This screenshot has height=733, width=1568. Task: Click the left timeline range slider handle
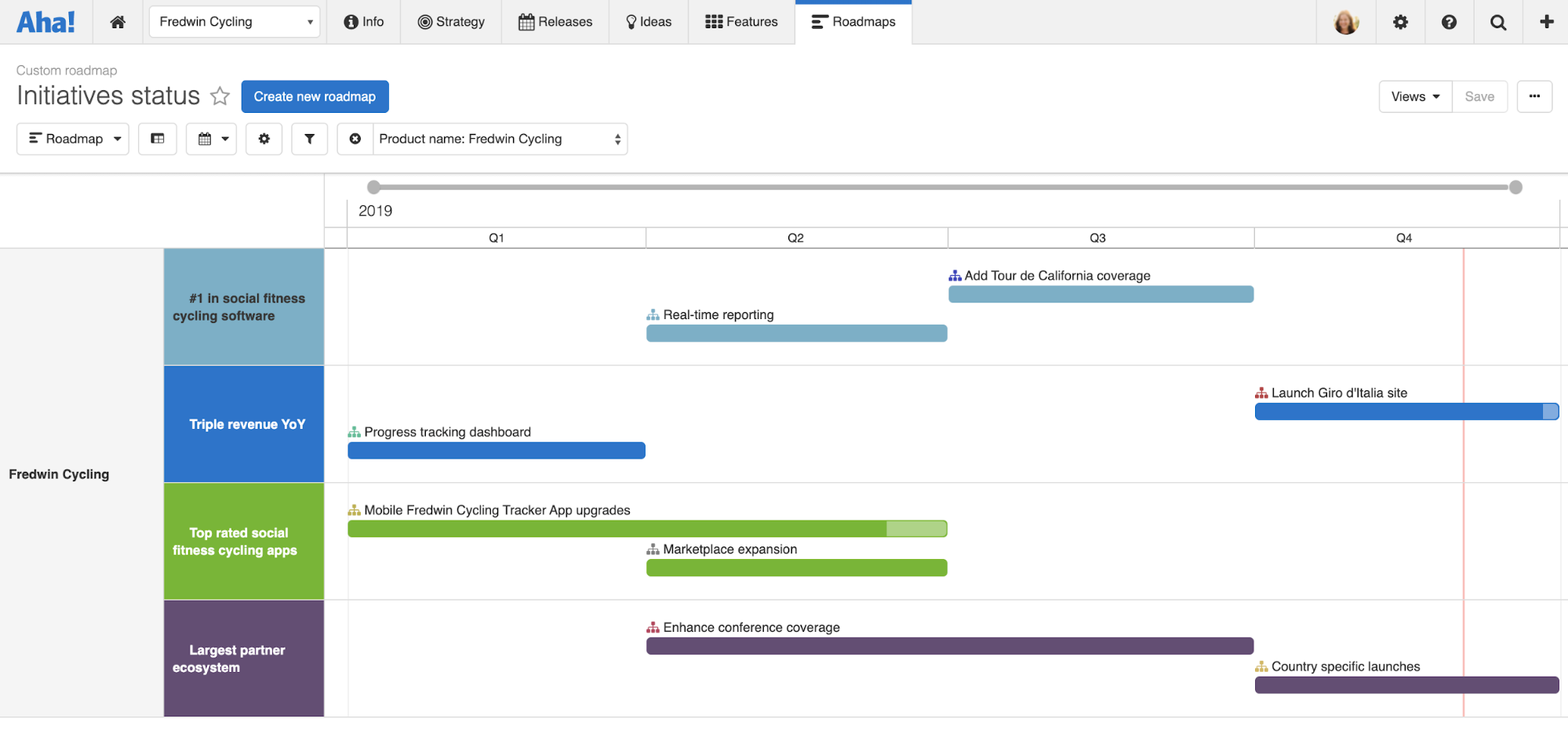point(374,187)
